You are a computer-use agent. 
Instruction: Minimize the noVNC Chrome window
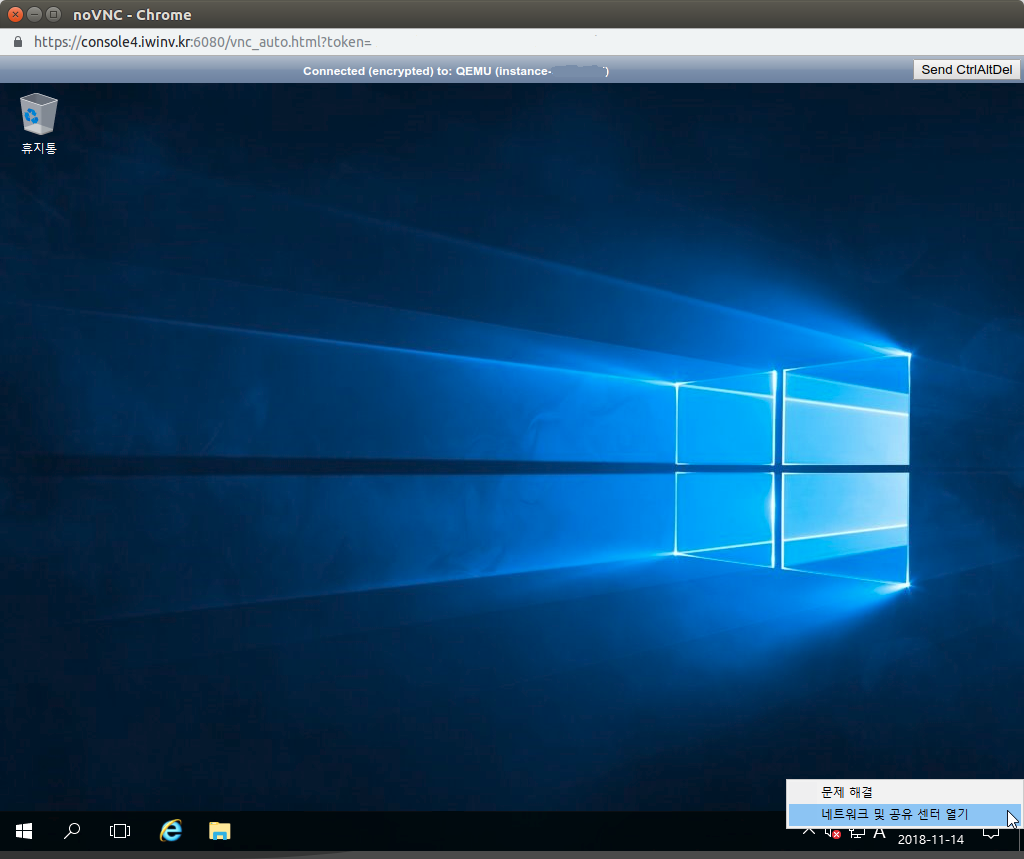35,14
